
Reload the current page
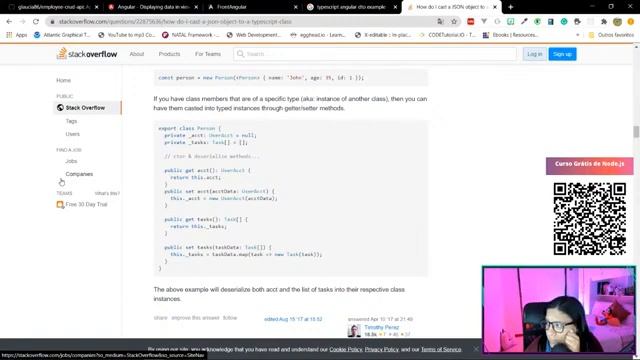point(36,22)
